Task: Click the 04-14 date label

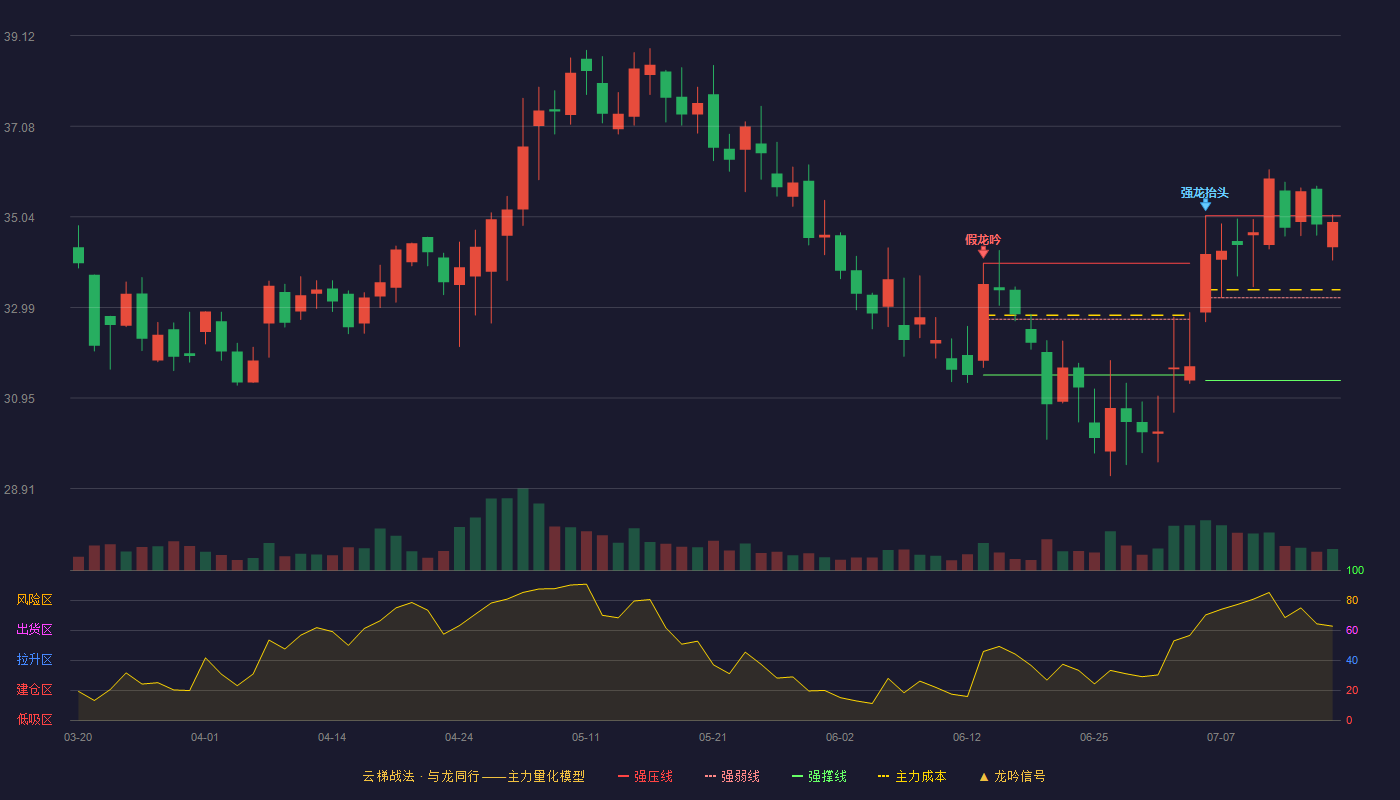Action: click(x=332, y=737)
